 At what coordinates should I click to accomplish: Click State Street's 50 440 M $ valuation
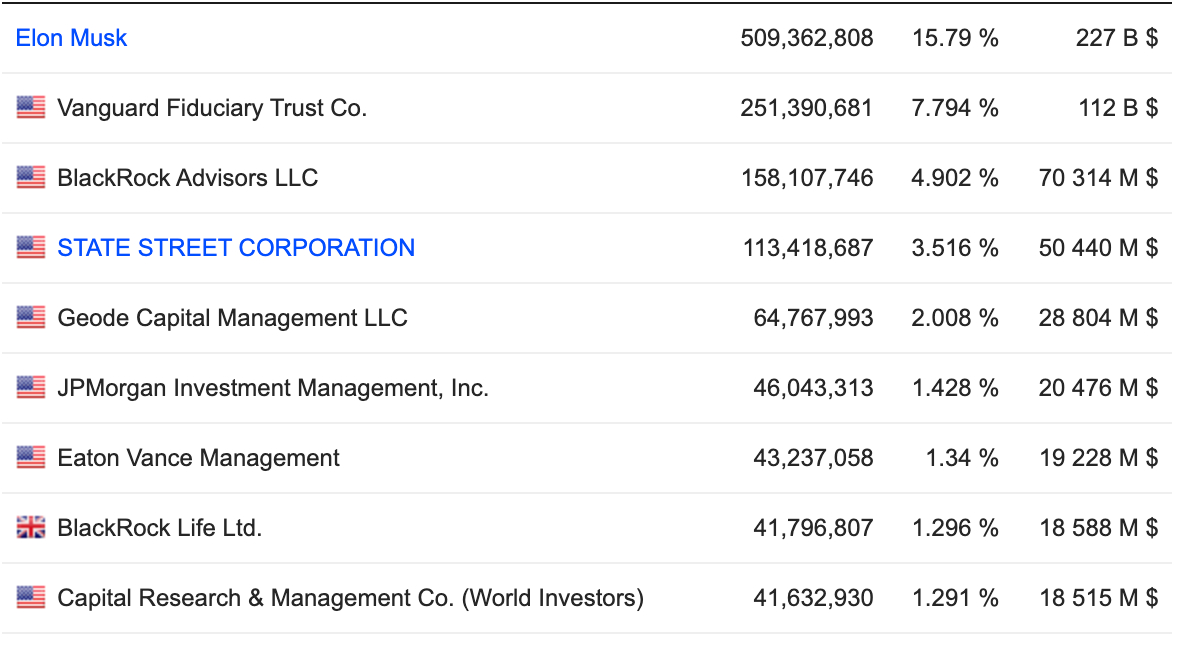(x=1098, y=248)
